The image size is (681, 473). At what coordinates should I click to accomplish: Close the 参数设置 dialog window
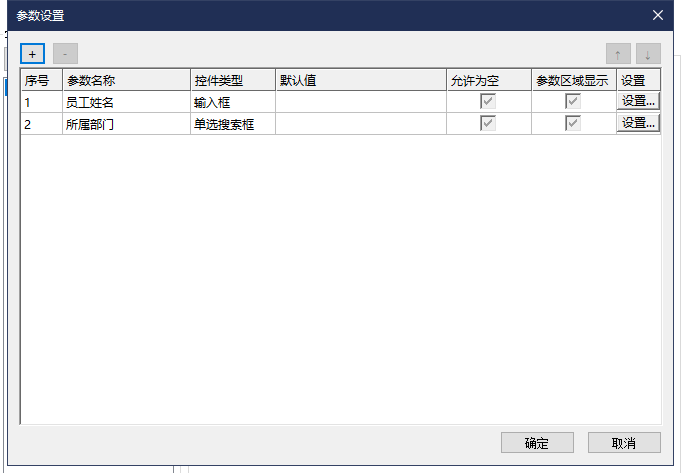point(657,15)
